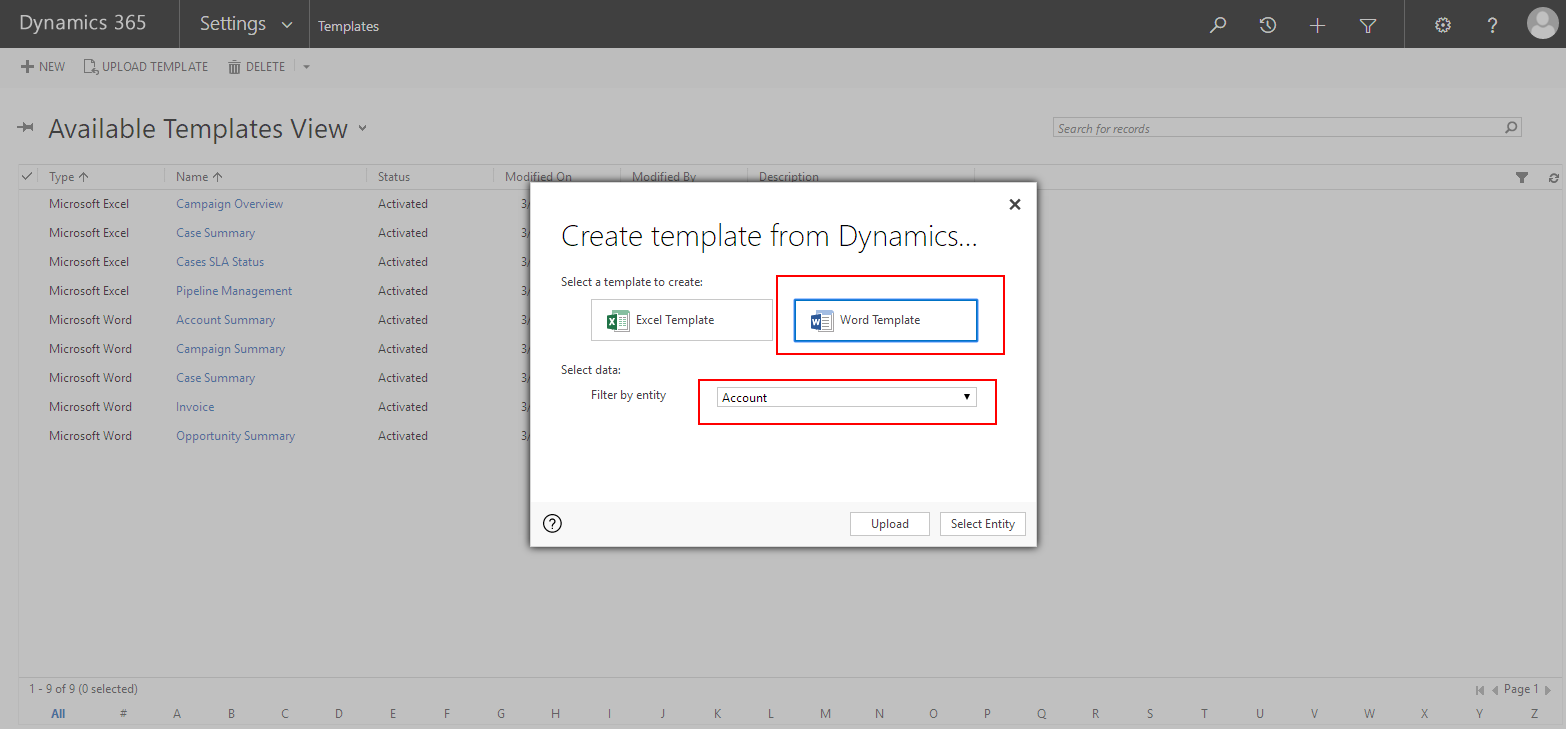Filter records by letter Z
1566x729 pixels.
(1534, 714)
